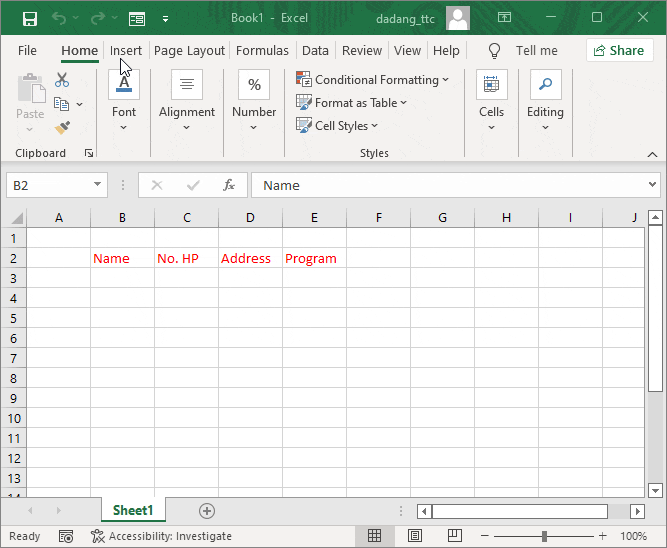
Task: Click the user account avatar icon
Action: (x=458, y=18)
